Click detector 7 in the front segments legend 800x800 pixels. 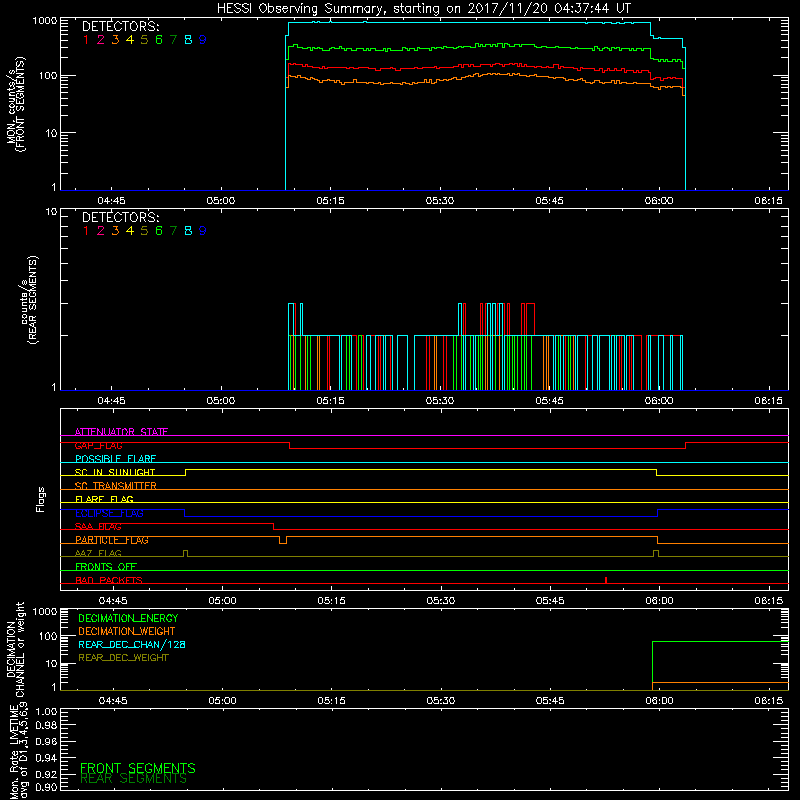[173, 40]
